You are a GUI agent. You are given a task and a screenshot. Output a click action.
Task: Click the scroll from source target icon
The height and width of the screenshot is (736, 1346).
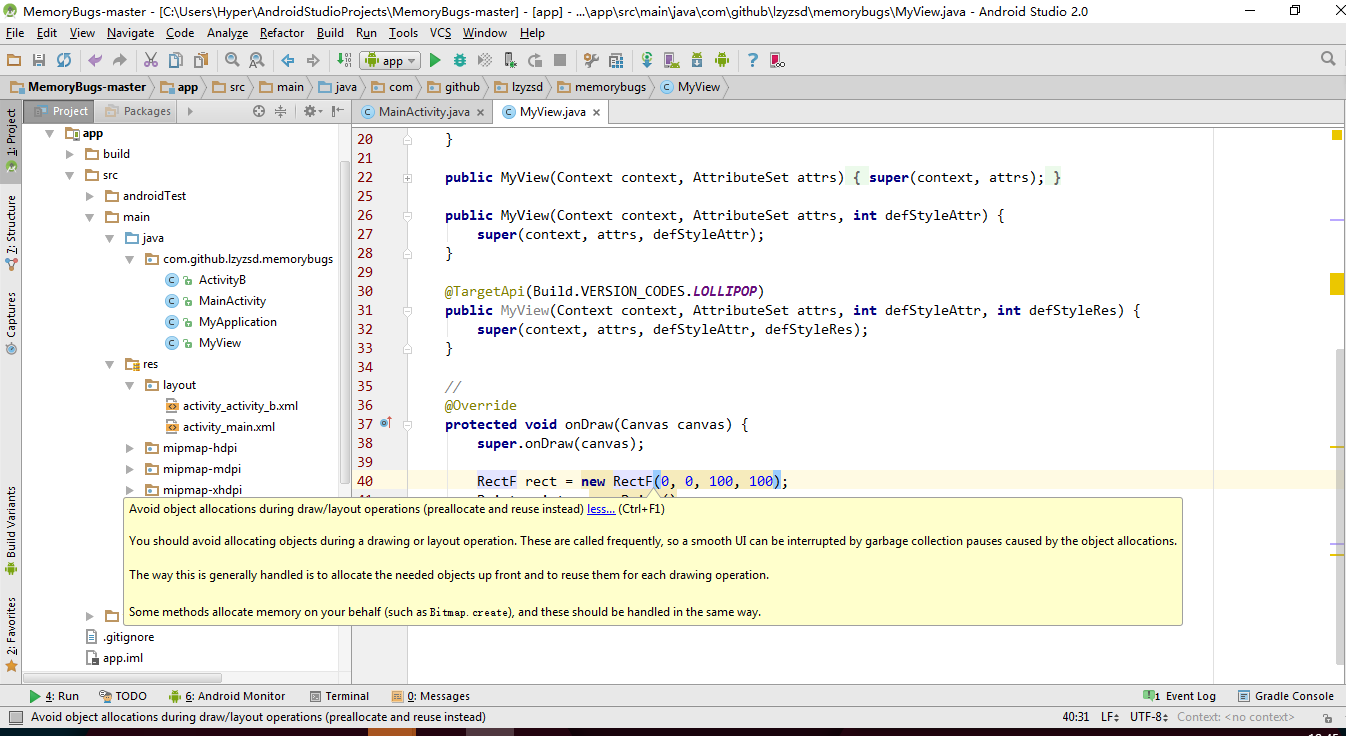click(259, 111)
